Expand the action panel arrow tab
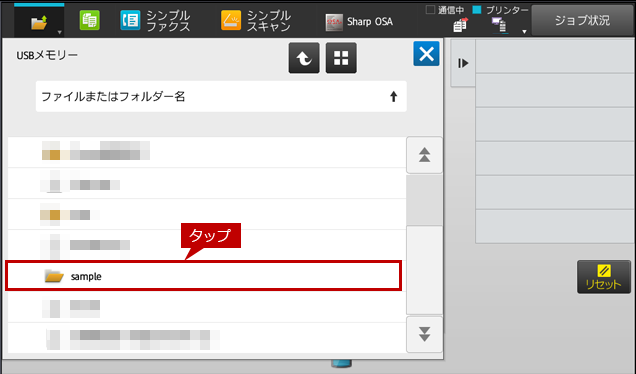The height and width of the screenshot is (374, 636). (463, 63)
